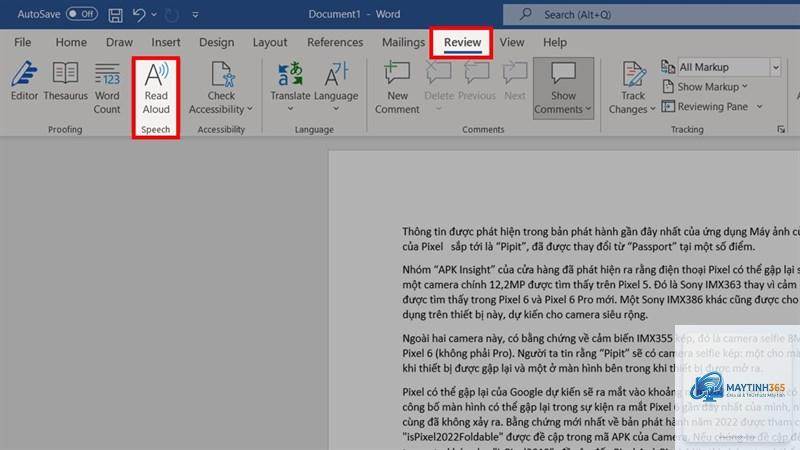Switch to the View tab
The height and width of the screenshot is (450, 800).
(x=512, y=42)
